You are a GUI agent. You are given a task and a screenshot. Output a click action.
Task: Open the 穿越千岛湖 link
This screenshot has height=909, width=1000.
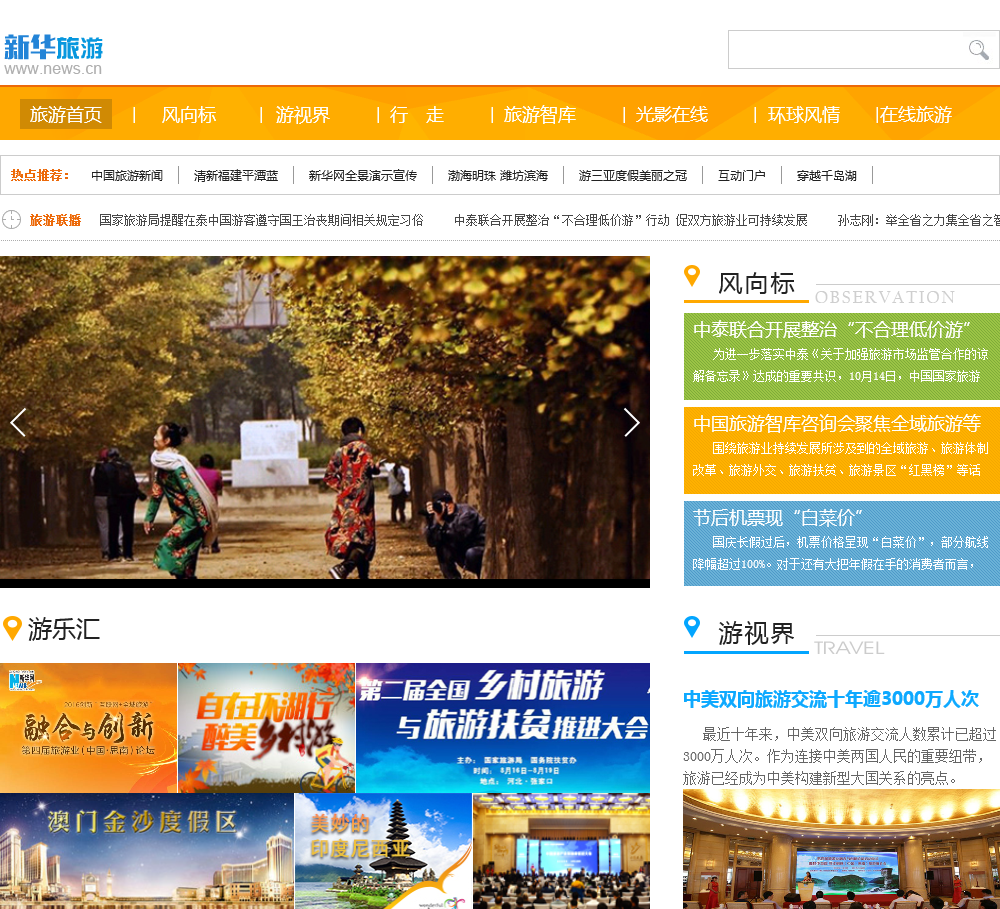pyautogui.click(x=827, y=175)
